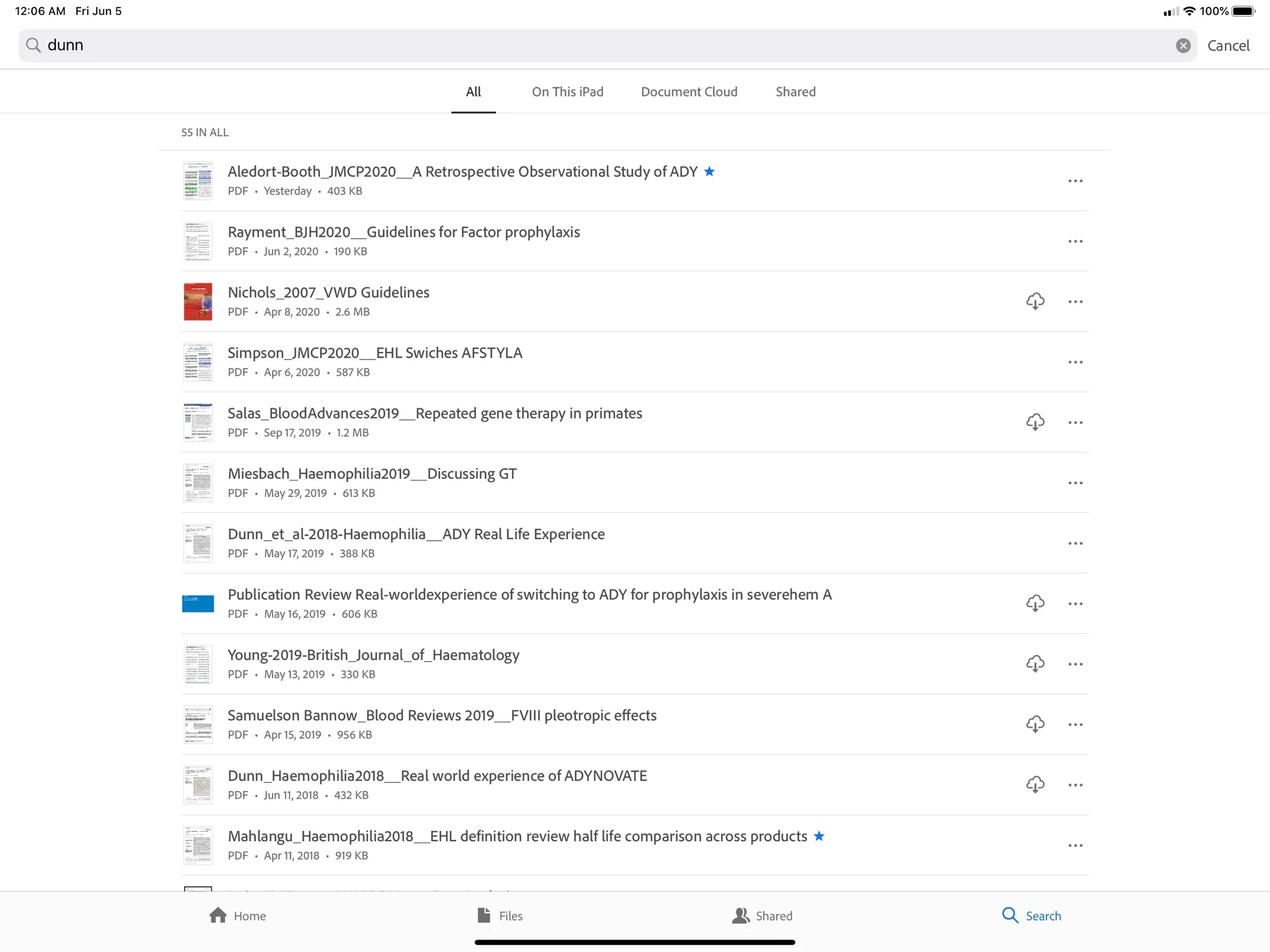
Task: Tap the Publication Review blue thumbnail
Action: 198,603
